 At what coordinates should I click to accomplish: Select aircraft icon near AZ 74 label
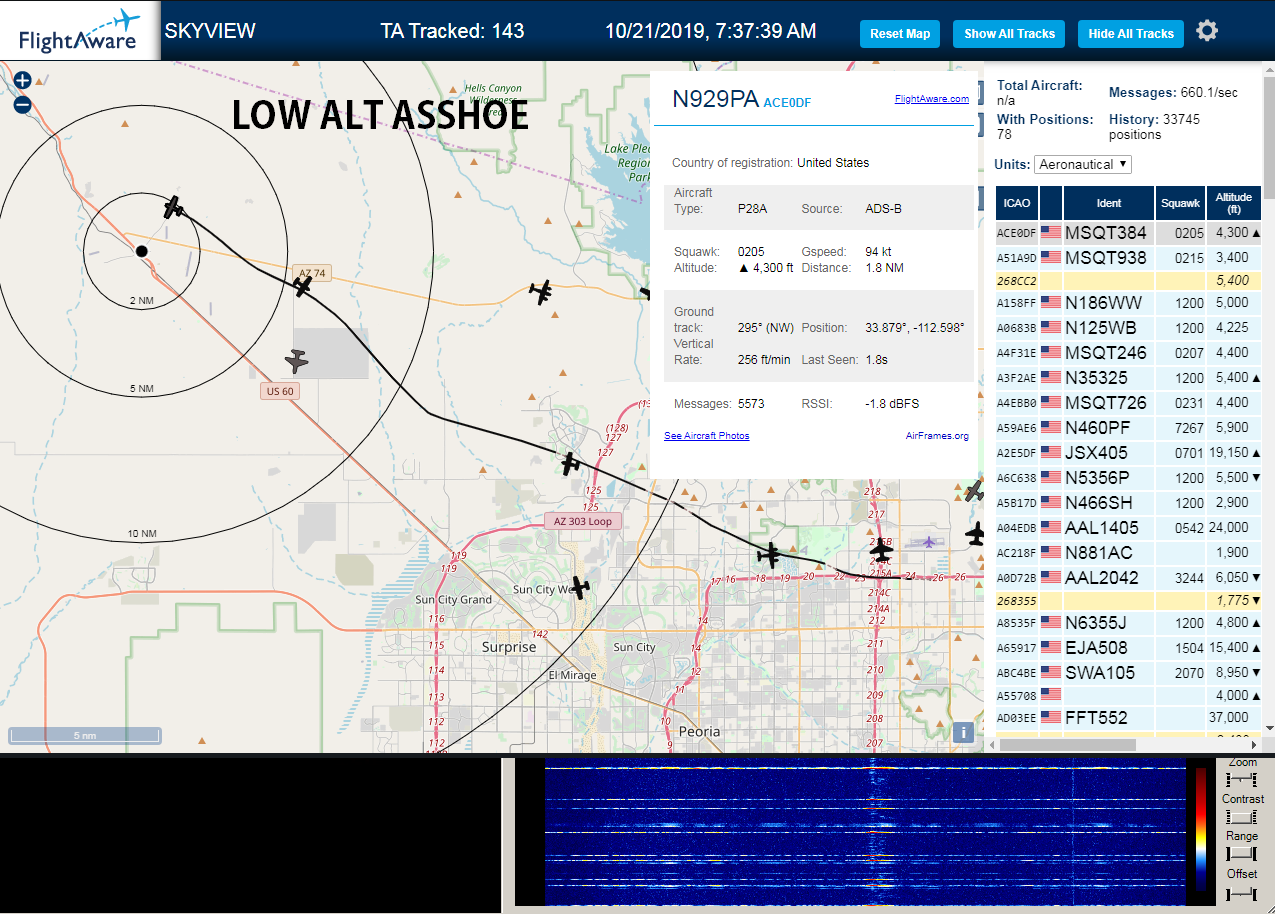pyautogui.click(x=303, y=286)
